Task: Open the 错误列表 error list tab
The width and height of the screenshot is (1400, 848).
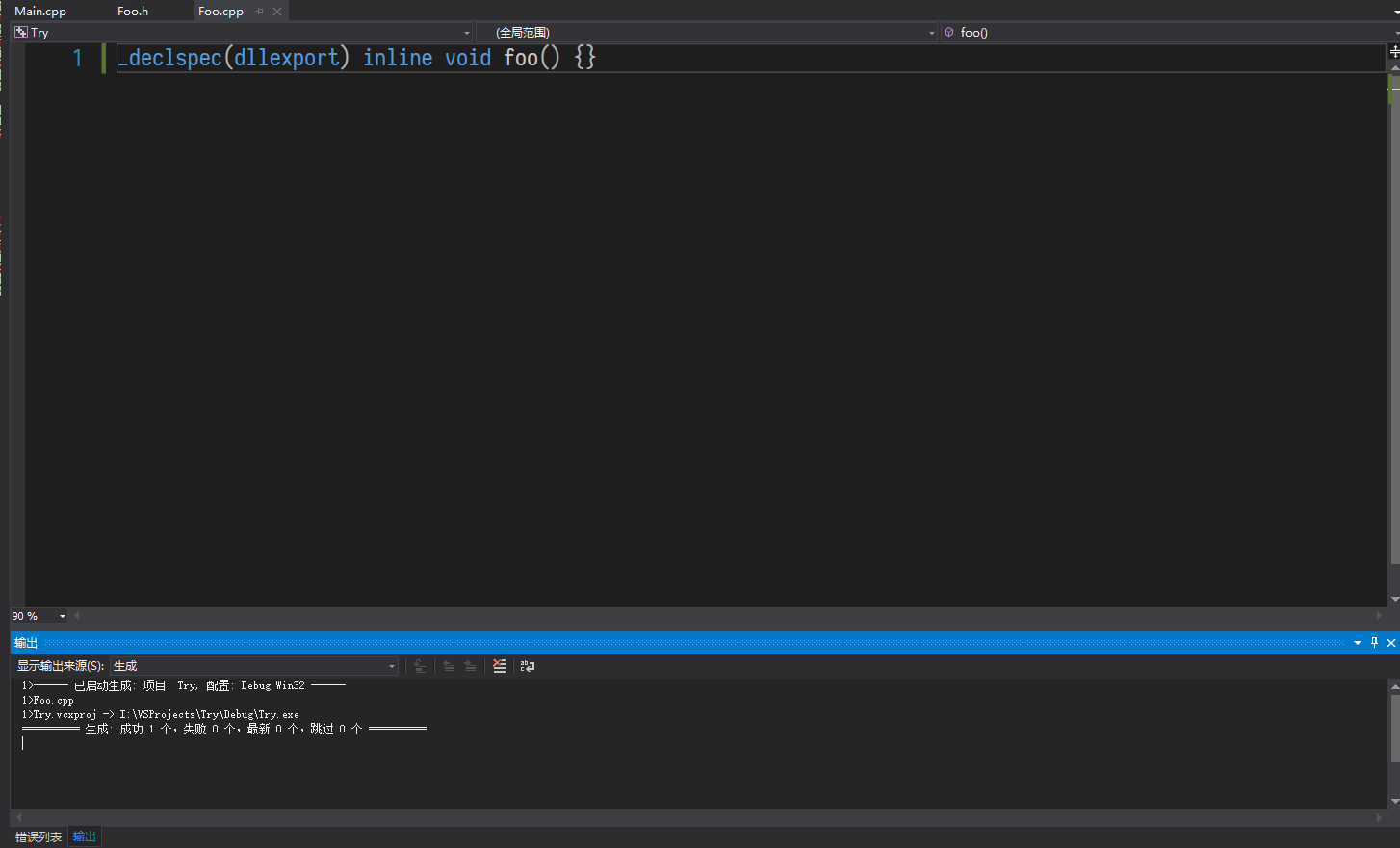Action: click(x=39, y=837)
